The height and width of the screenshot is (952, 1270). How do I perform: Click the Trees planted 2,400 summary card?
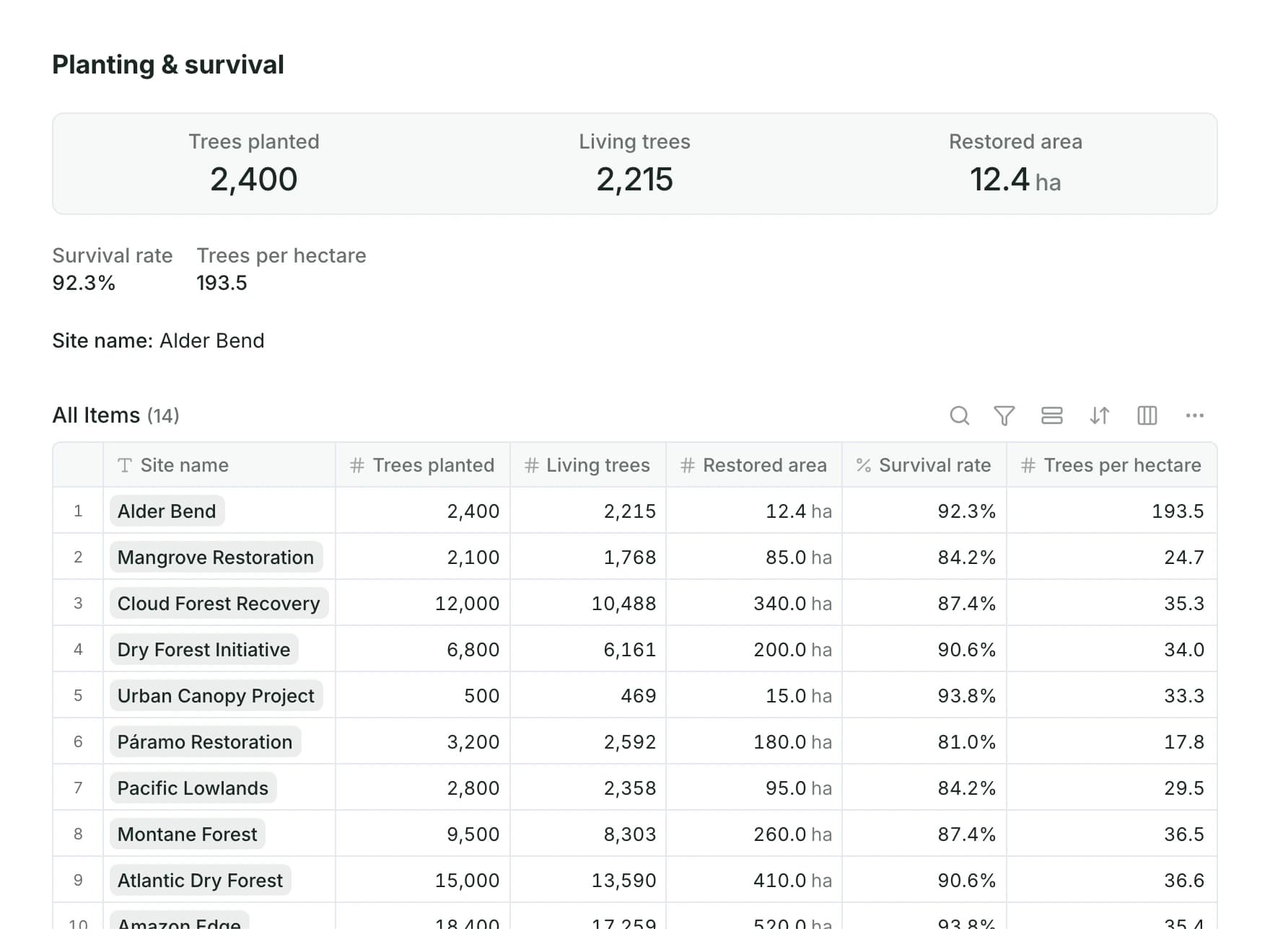254,164
